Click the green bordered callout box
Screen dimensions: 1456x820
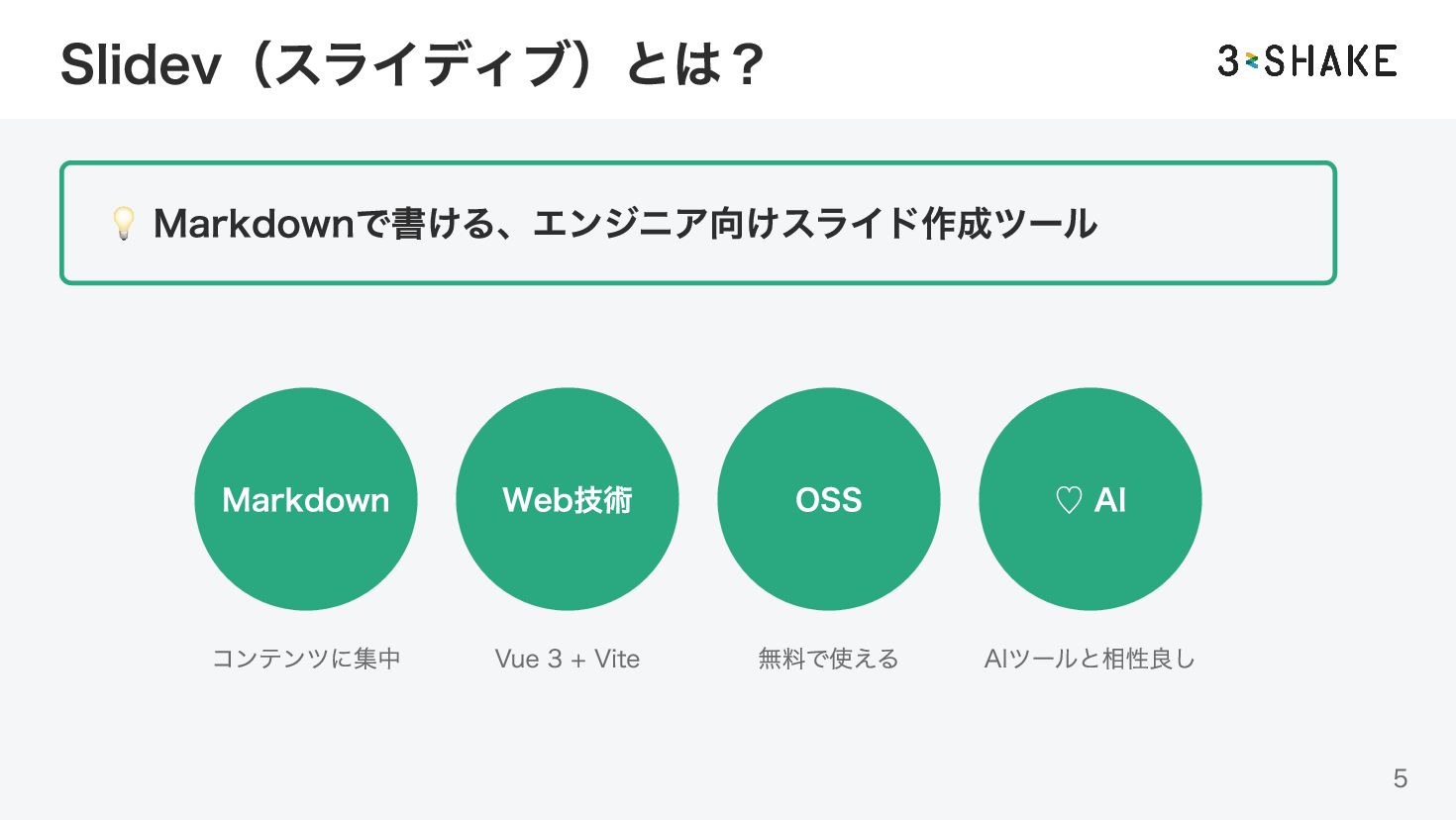[x=698, y=223]
